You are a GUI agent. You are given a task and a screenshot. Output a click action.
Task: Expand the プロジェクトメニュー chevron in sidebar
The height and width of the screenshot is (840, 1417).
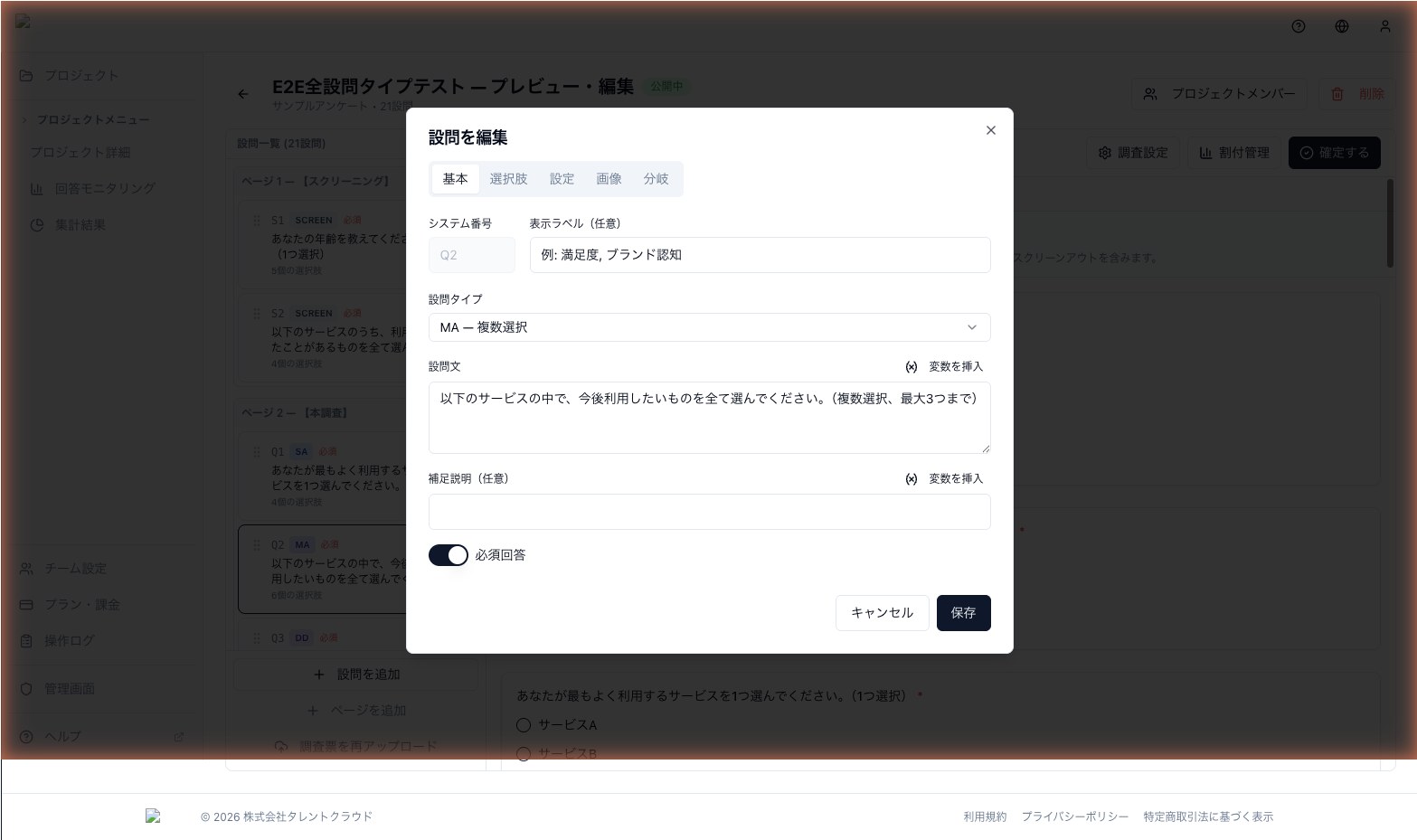pyautogui.click(x=24, y=119)
